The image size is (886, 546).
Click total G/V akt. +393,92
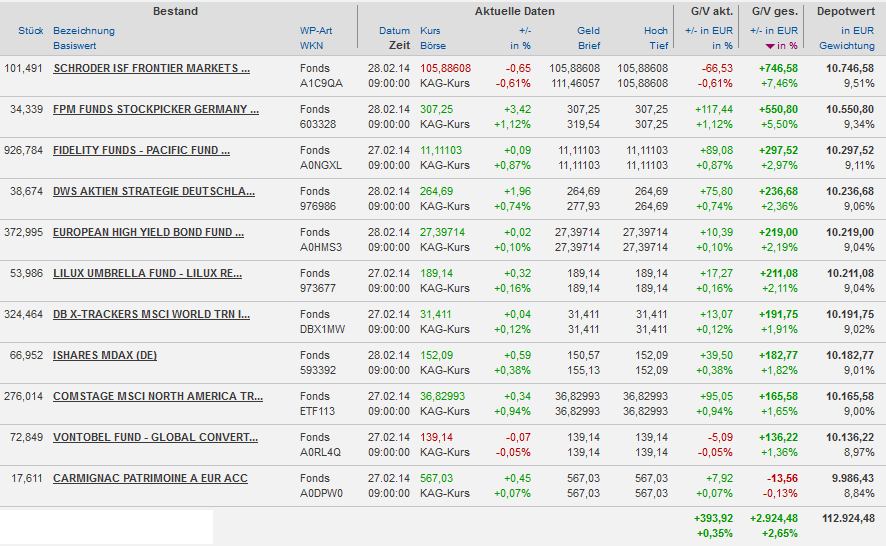[713, 518]
